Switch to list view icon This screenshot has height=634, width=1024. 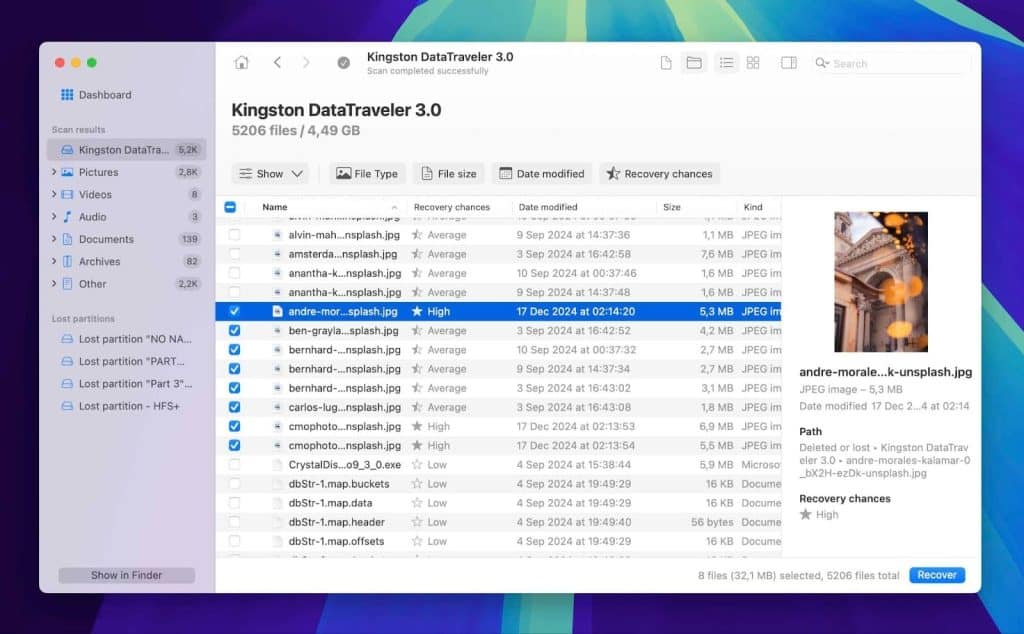click(x=726, y=63)
